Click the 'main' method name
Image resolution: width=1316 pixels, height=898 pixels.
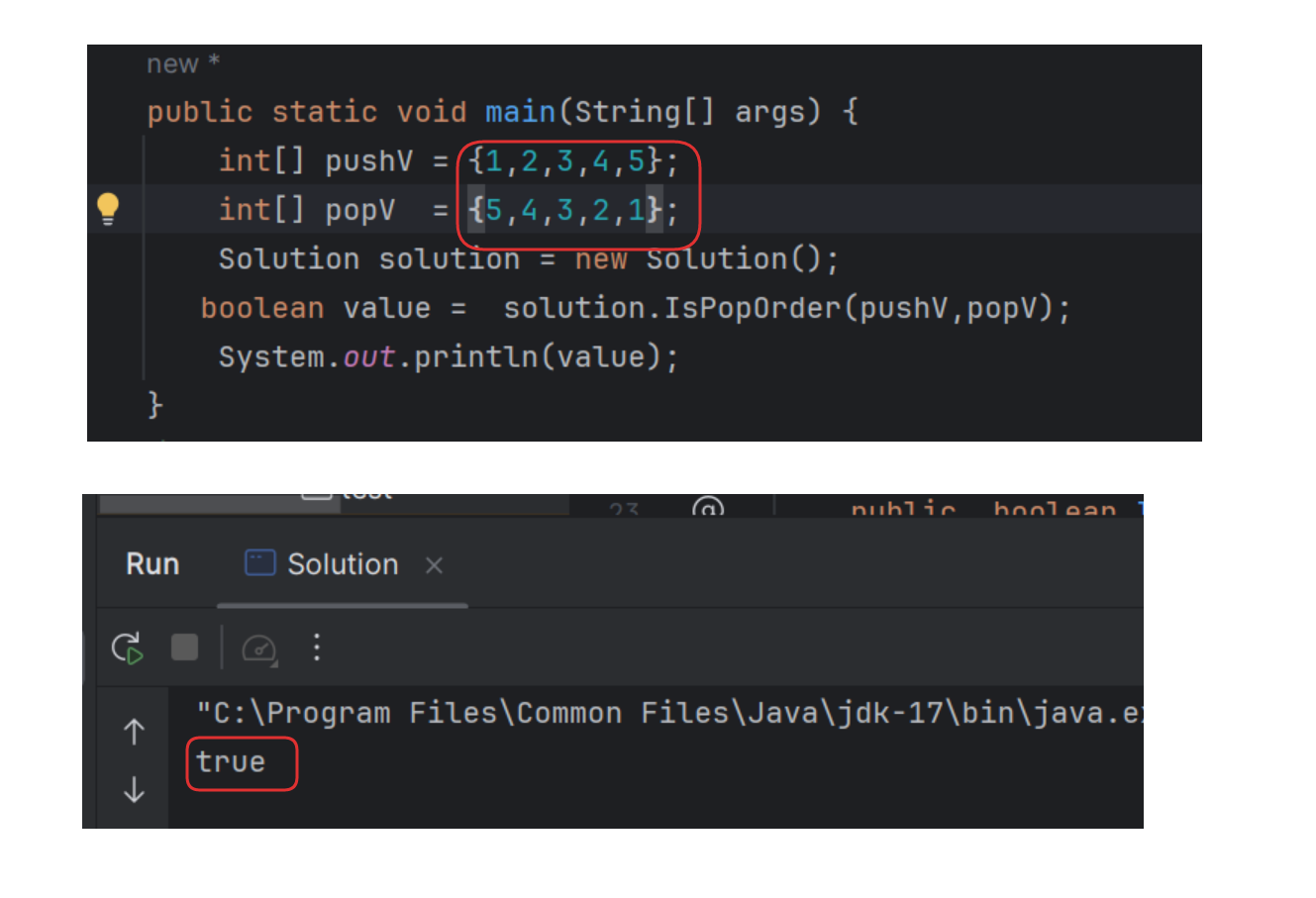[520, 112]
